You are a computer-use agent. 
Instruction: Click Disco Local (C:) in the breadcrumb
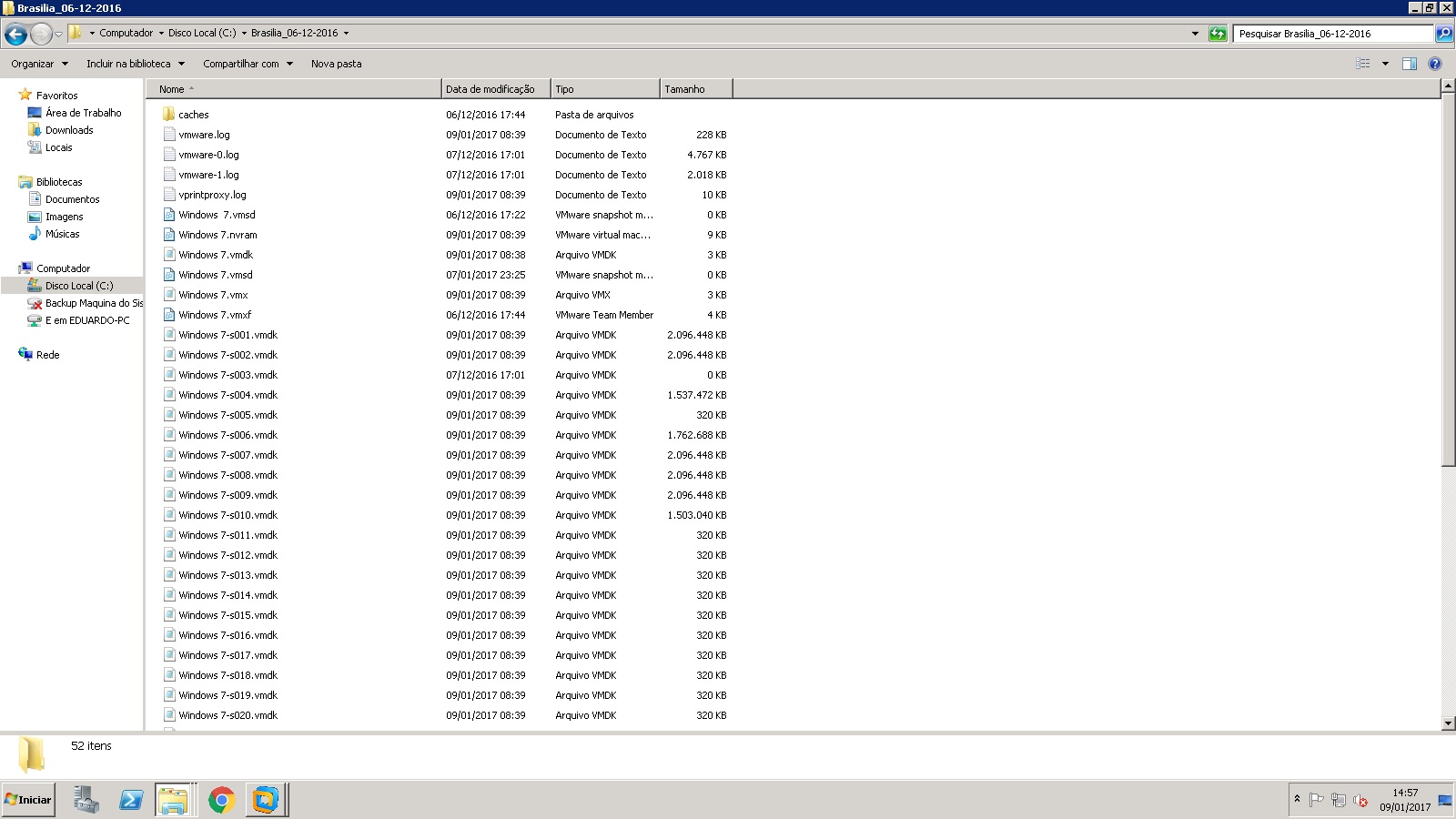point(202,33)
